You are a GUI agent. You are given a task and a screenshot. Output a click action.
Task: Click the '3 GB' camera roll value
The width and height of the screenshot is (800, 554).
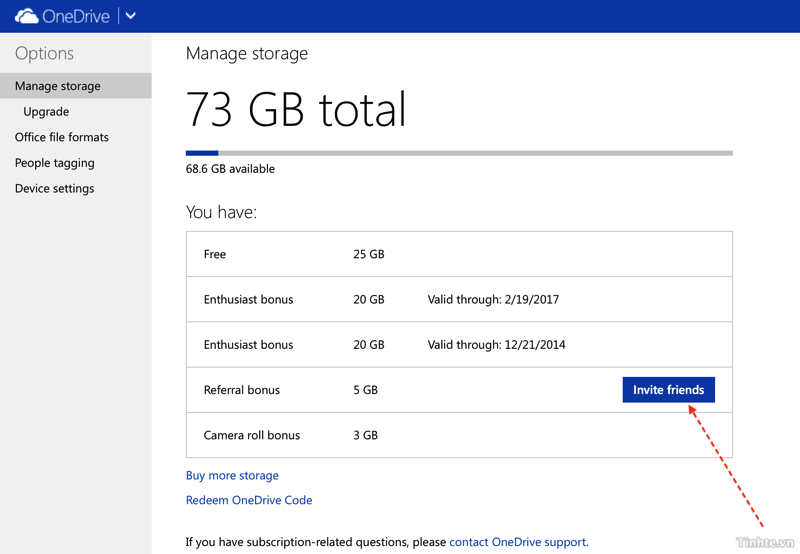pyautogui.click(x=366, y=435)
